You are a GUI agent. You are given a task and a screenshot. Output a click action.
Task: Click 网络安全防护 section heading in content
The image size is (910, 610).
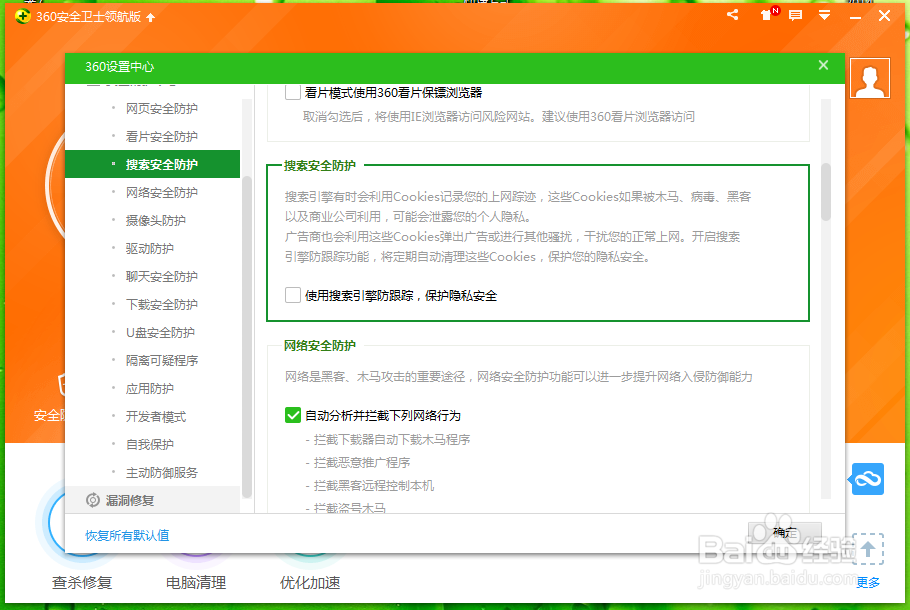tap(319, 345)
